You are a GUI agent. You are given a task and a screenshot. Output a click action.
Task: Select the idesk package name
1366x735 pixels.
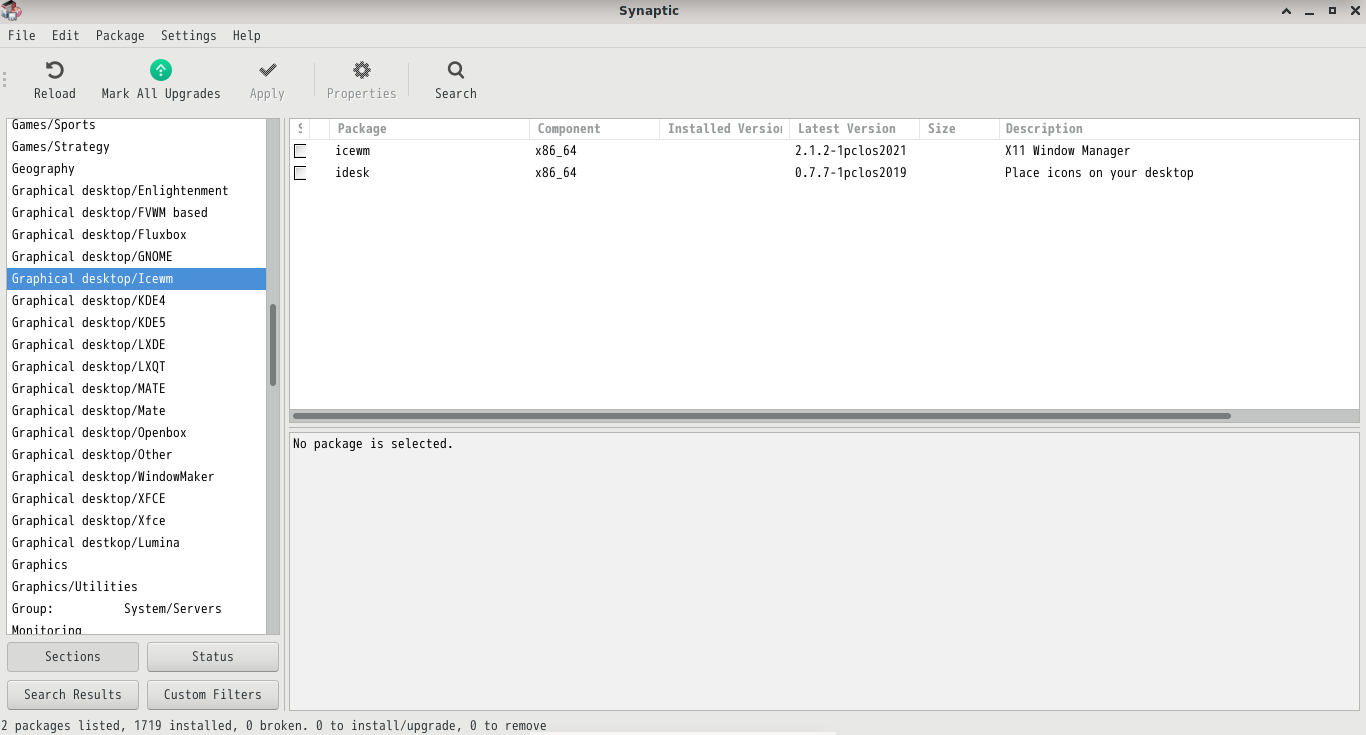click(352, 173)
